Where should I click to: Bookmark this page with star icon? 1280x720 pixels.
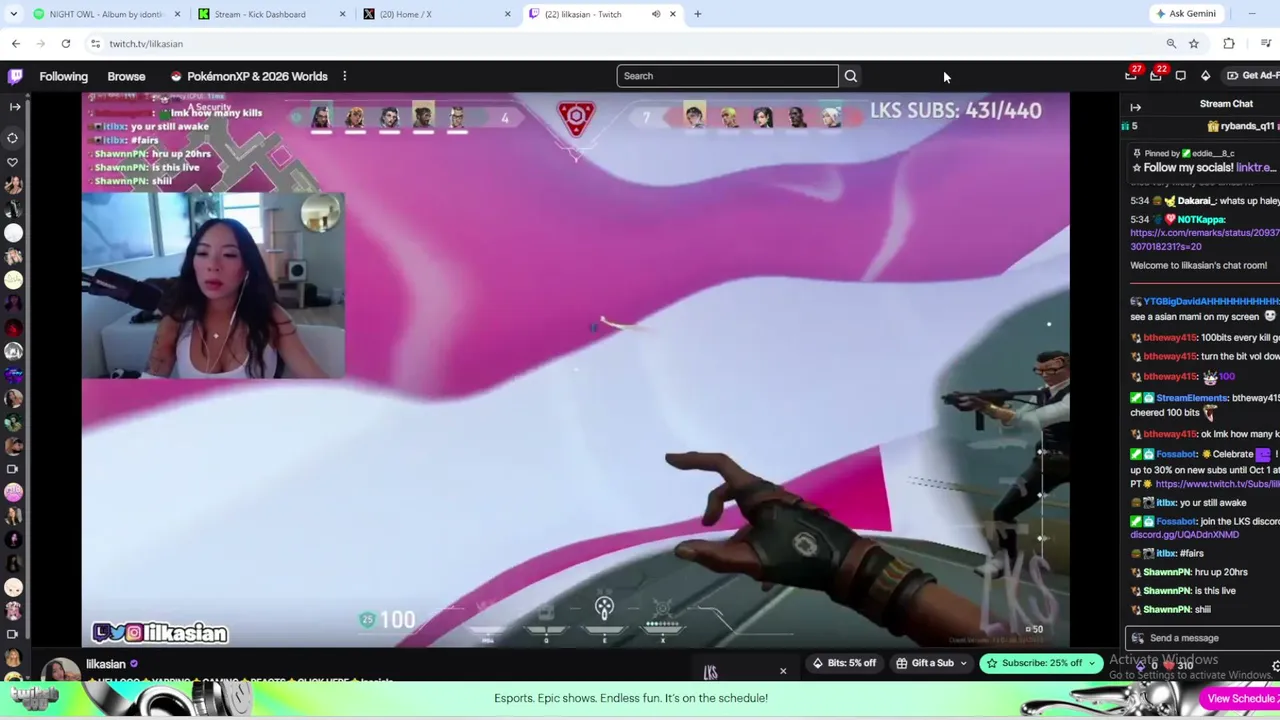(1194, 44)
